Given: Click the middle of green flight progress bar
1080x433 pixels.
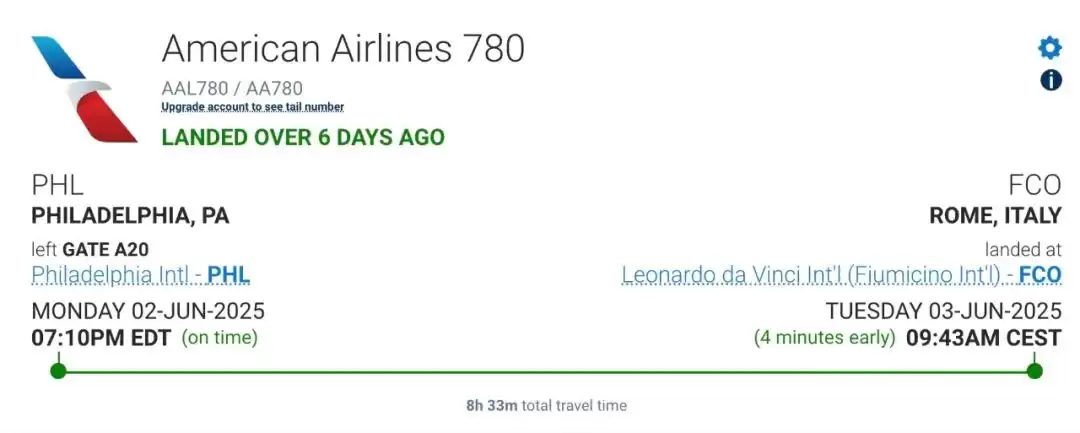Looking at the screenshot, I should pos(546,372).
